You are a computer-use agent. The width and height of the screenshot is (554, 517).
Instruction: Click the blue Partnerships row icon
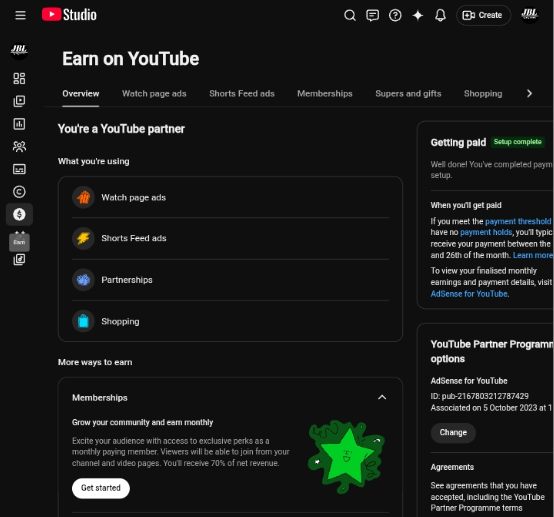tap(83, 280)
